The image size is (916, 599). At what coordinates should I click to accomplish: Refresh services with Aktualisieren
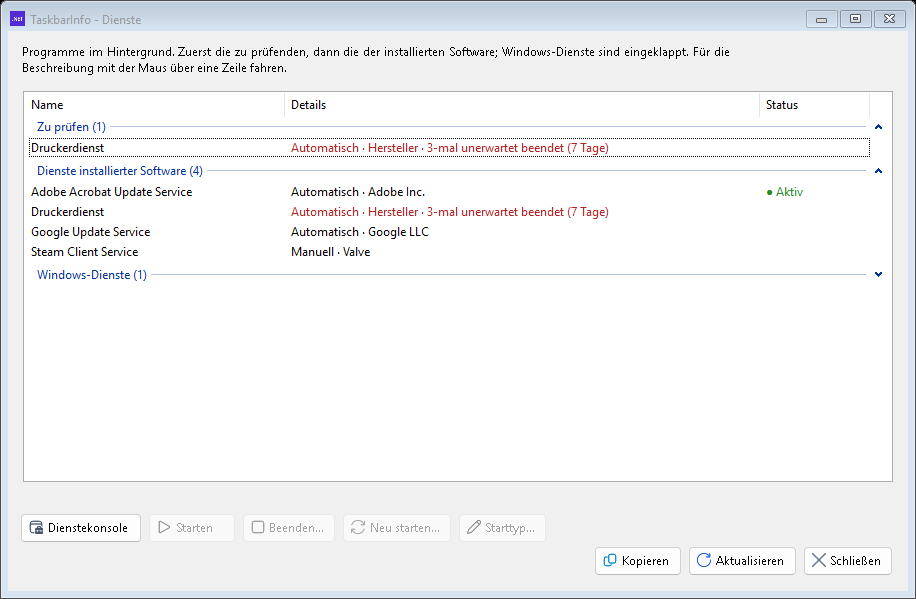(x=742, y=561)
